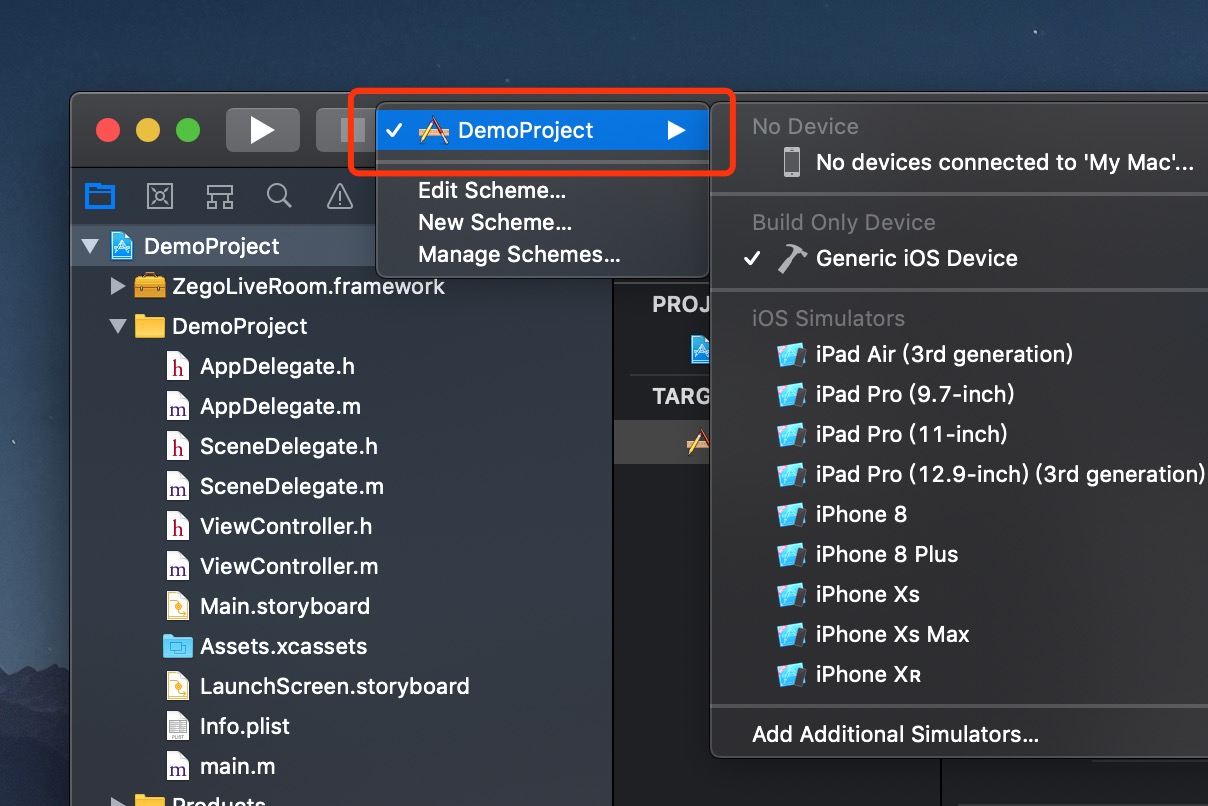This screenshot has height=806, width=1208.
Task: Select the DemoProject yellow folder row
Action: tap(341, 326)
